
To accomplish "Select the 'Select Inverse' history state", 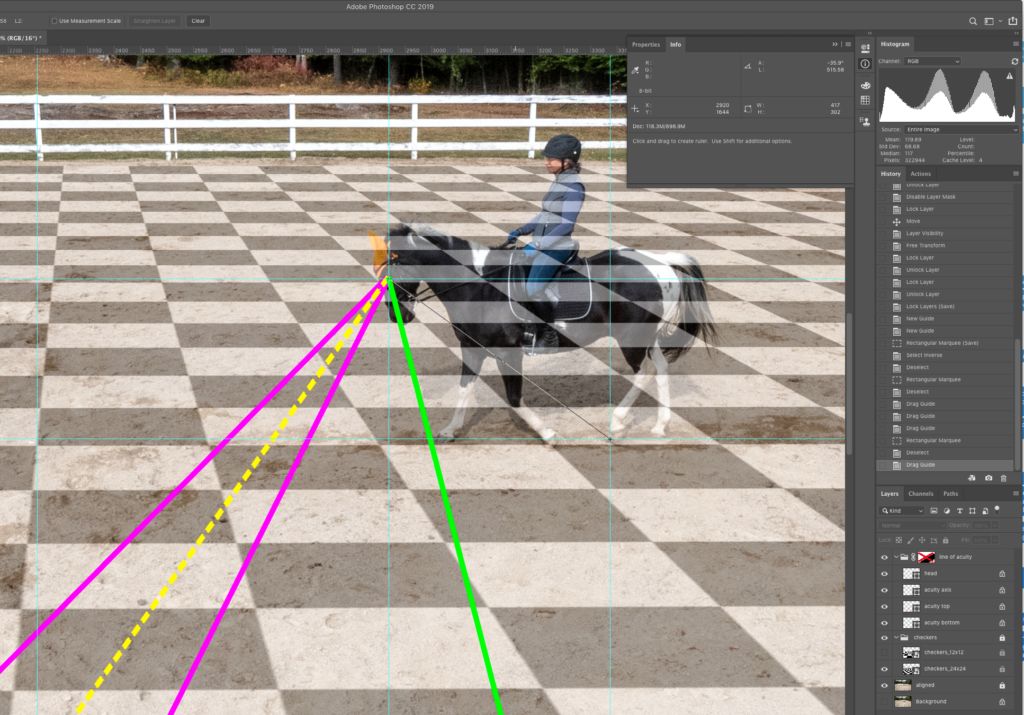I will click(x=945, y=355).
